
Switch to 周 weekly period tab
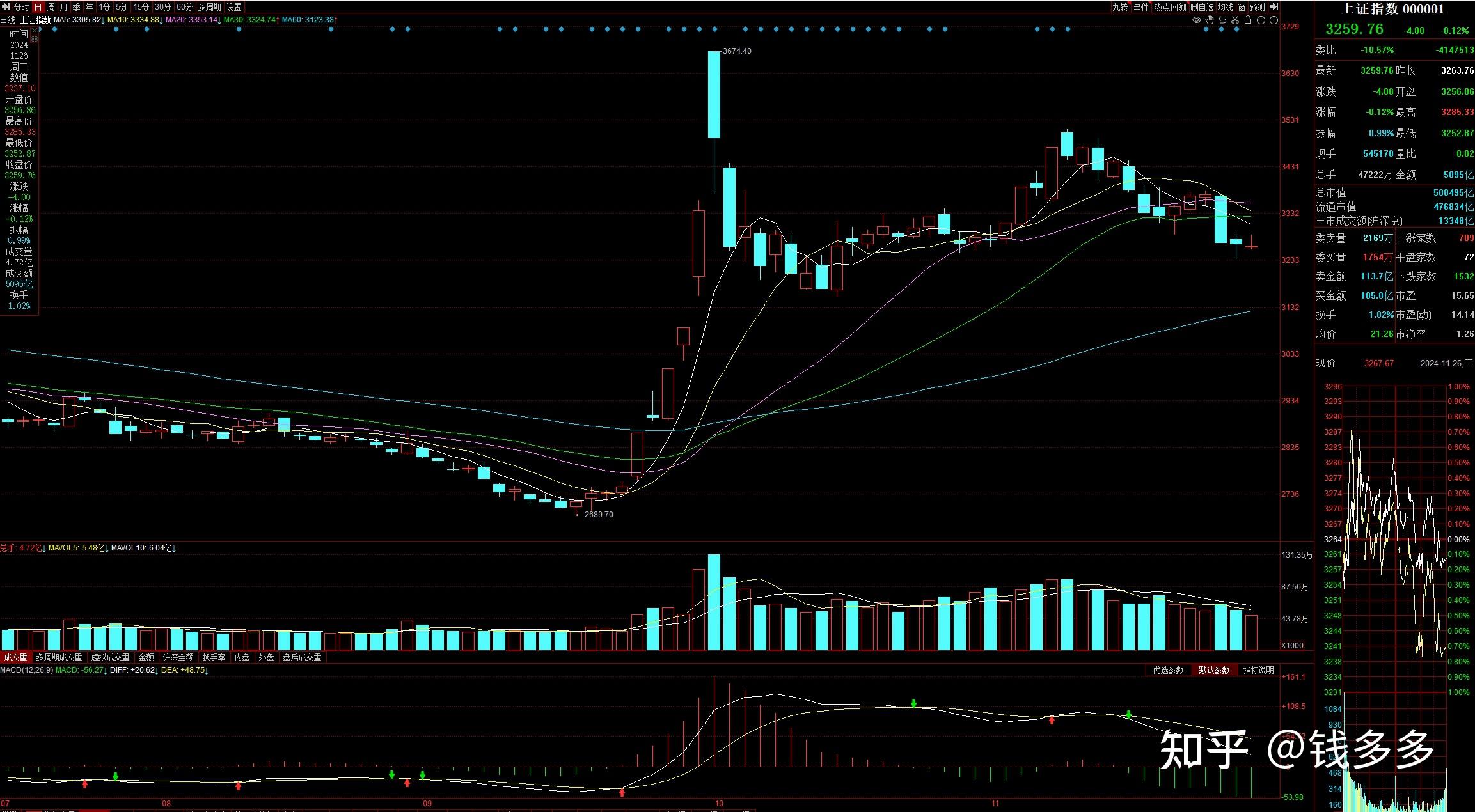pyautogui.click(x=51, y=7)
